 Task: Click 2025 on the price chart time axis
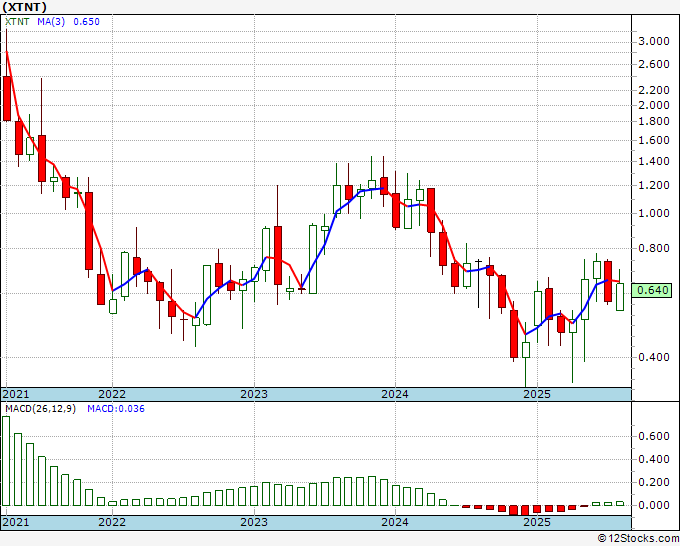(x=536, y=394)
